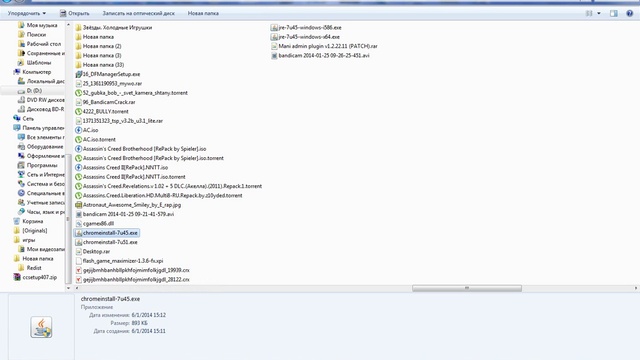Click the cgamex86.dll file icon
The image size is (640, 360).
78,224
